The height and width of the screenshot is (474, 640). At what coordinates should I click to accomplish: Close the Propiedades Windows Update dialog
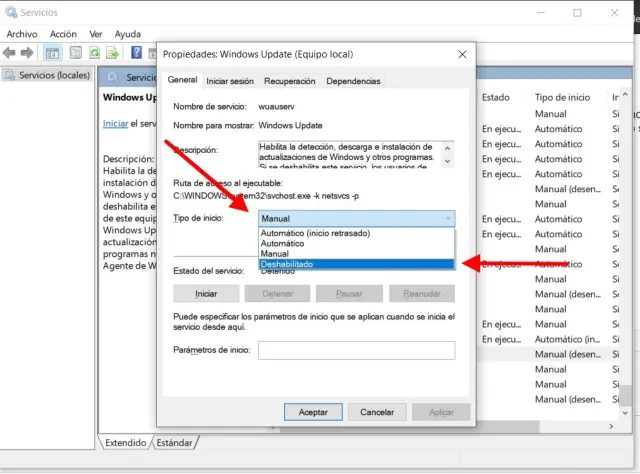(462, 54)
